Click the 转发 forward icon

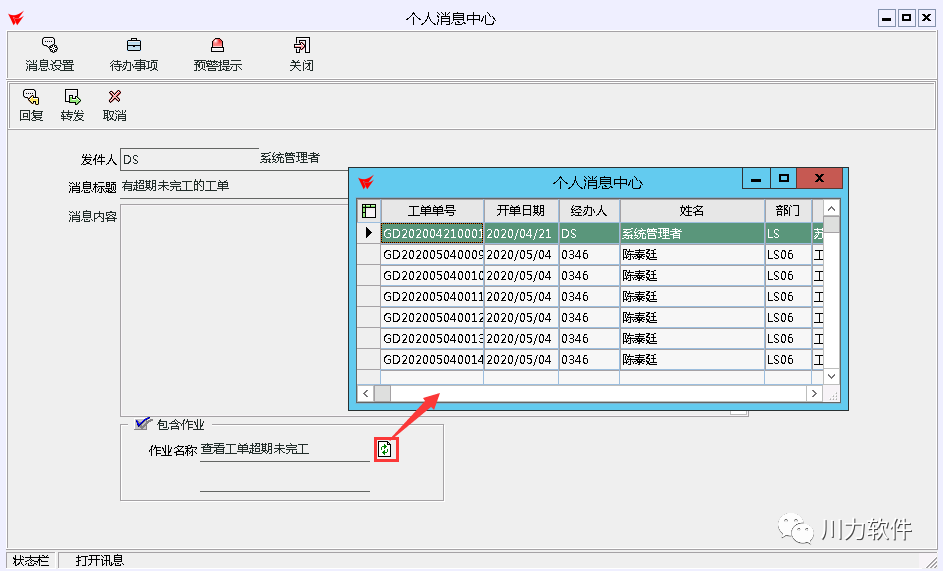click(72, 105)
